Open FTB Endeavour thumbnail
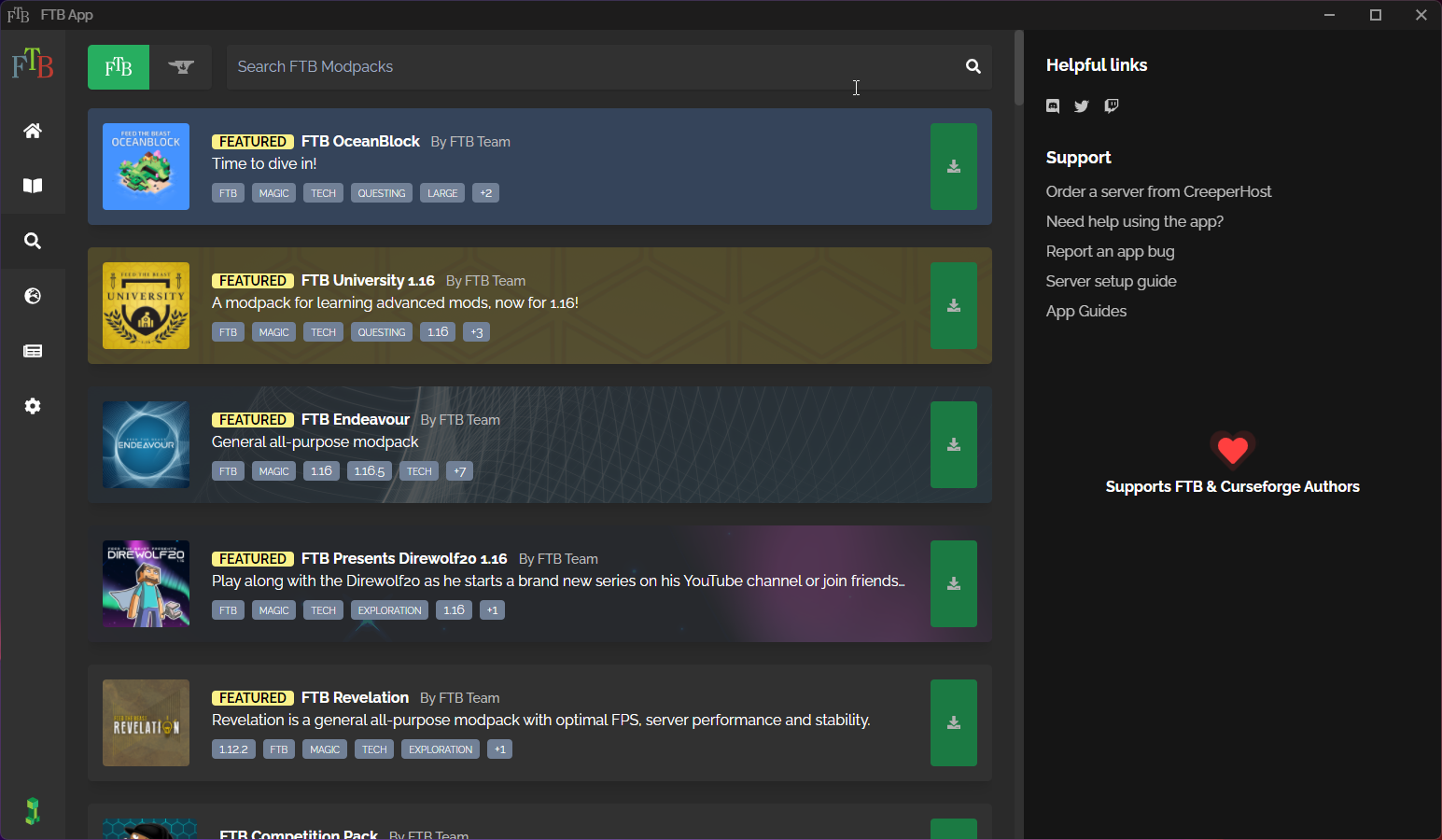The image size is (1442, 840). point(146,445)
